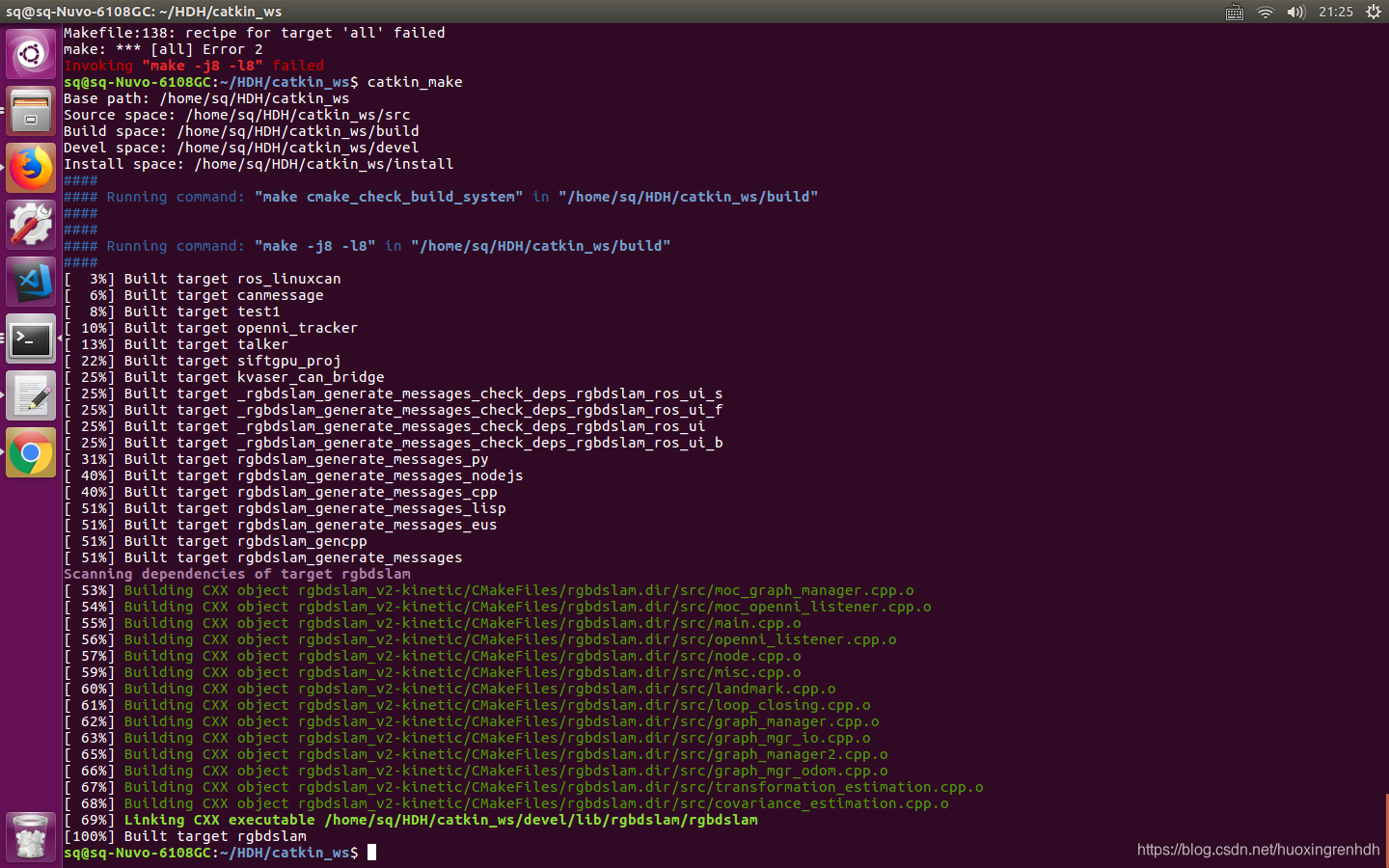The height and width of the screenshot is (868, 1389).
Task: Click 'rgbdslam_generate_messages_cpp' target line
Action: point(281,492)
